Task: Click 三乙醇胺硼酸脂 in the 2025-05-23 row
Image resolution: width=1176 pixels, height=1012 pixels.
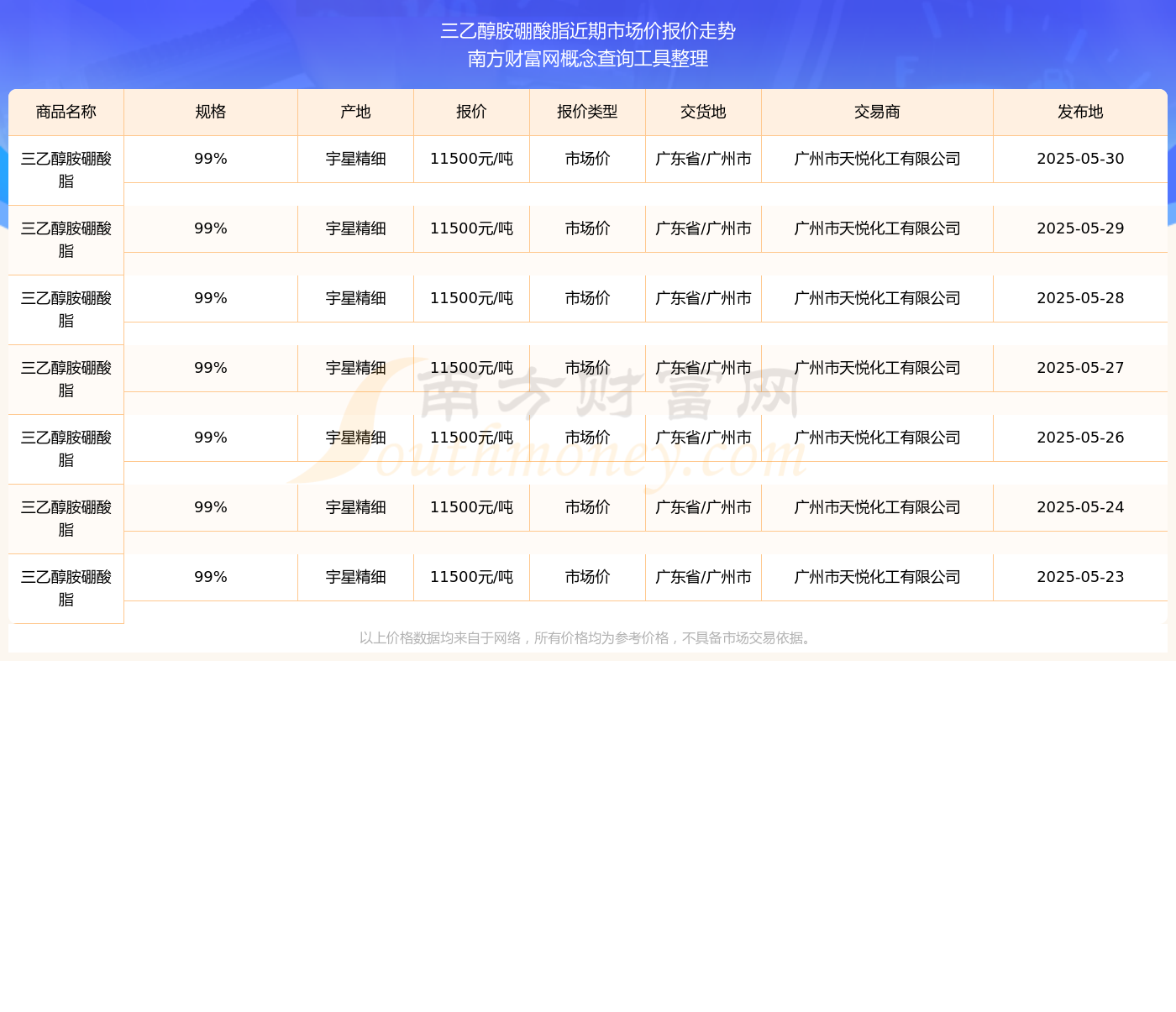Action: click(x=66, y=588)
